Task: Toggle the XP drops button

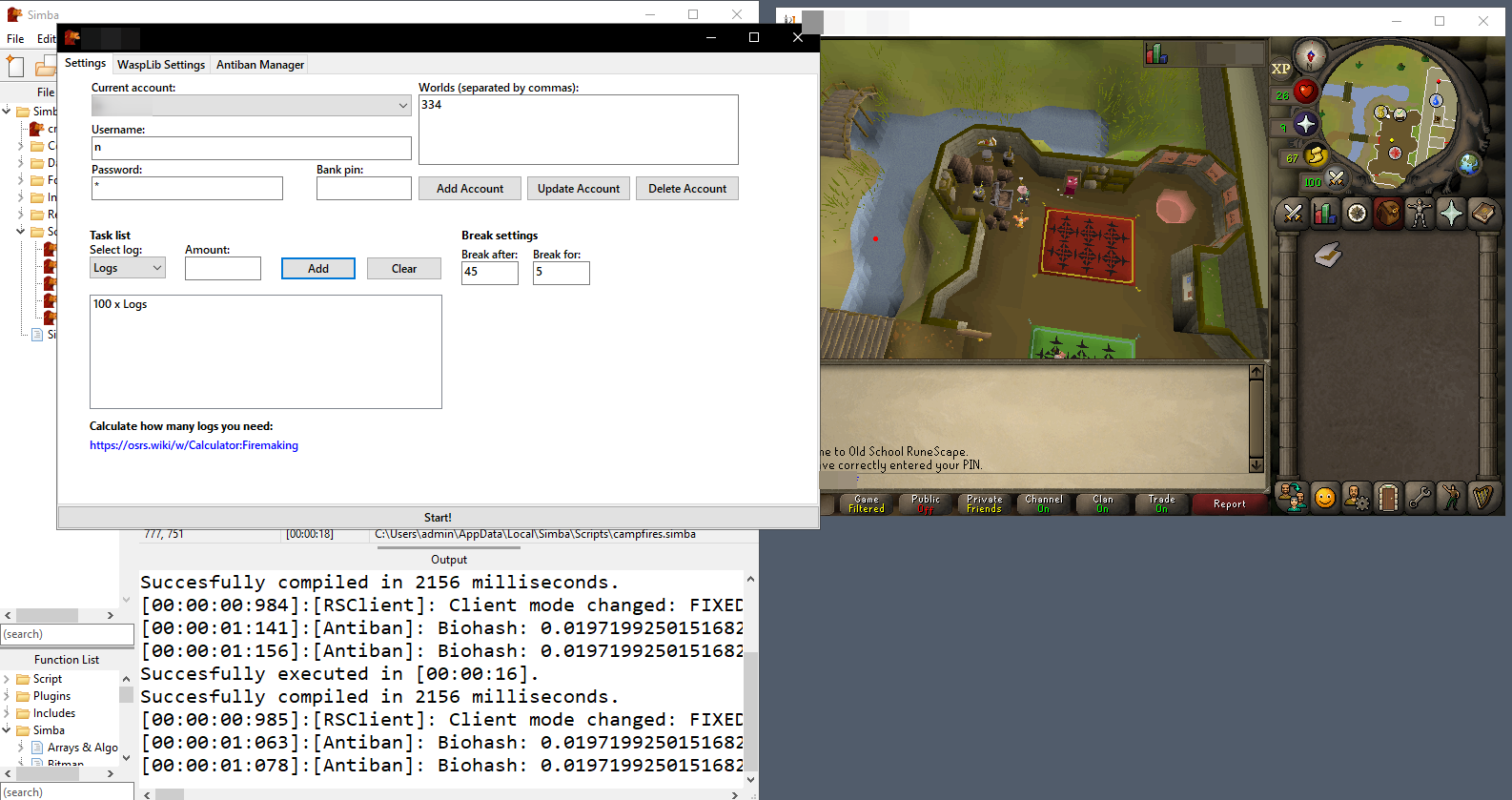Action: [1280, 69]
